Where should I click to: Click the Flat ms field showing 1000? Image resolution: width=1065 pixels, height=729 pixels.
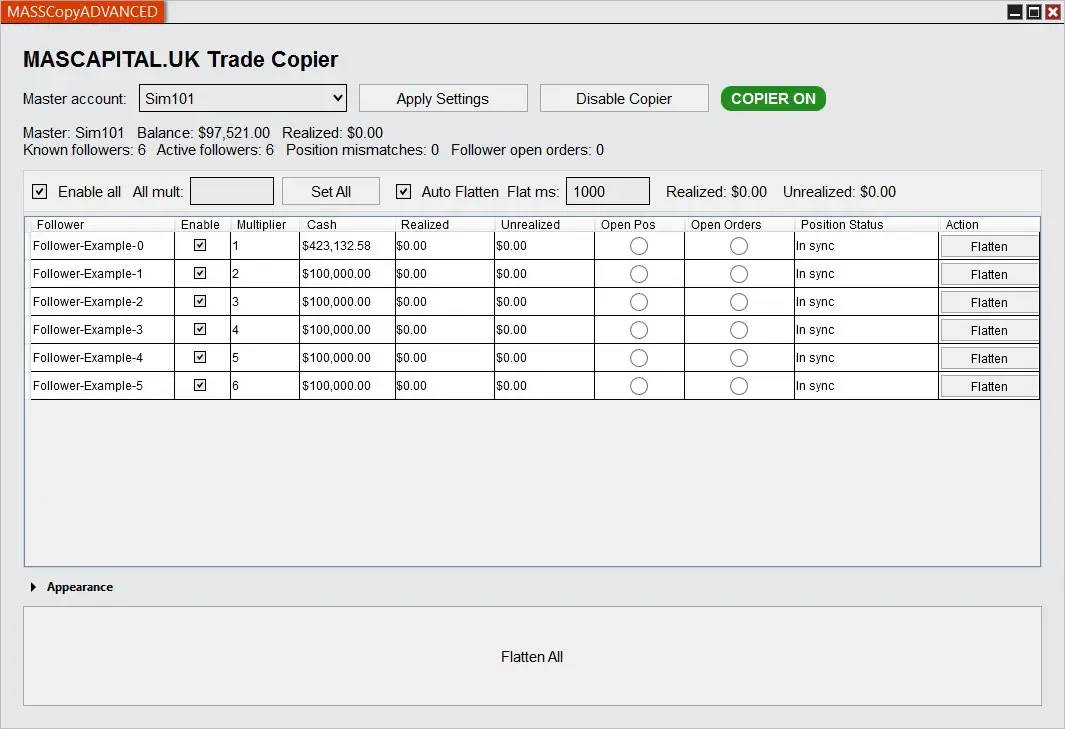click(x=608, y=192)
